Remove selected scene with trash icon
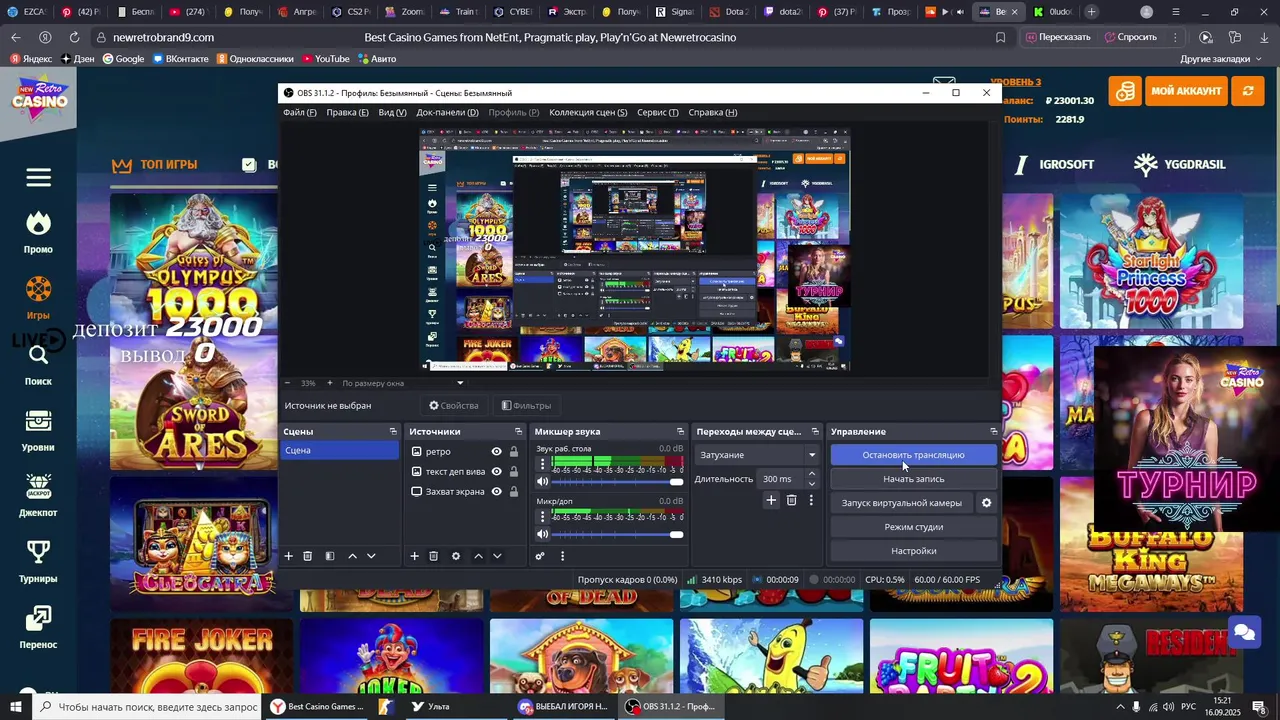 click(308, 556)
